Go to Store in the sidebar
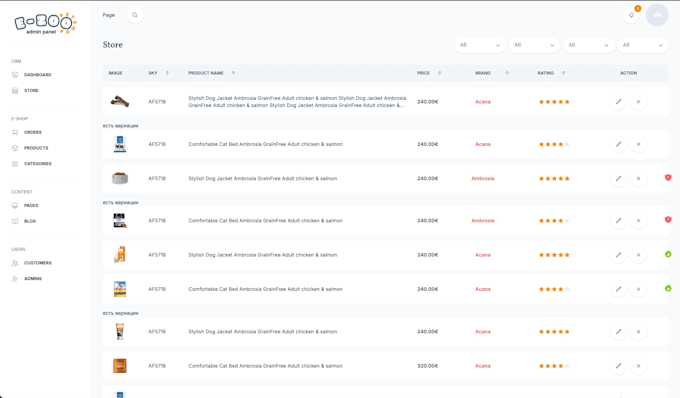The image size is (680, 398). 31,91
